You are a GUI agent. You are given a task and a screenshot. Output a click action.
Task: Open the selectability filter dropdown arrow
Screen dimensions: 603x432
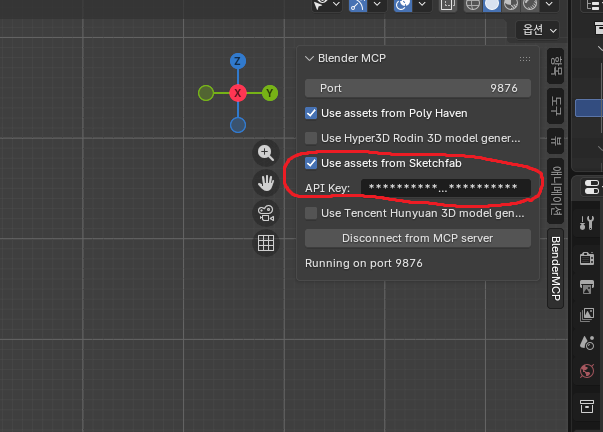click(x=336, y=4)
